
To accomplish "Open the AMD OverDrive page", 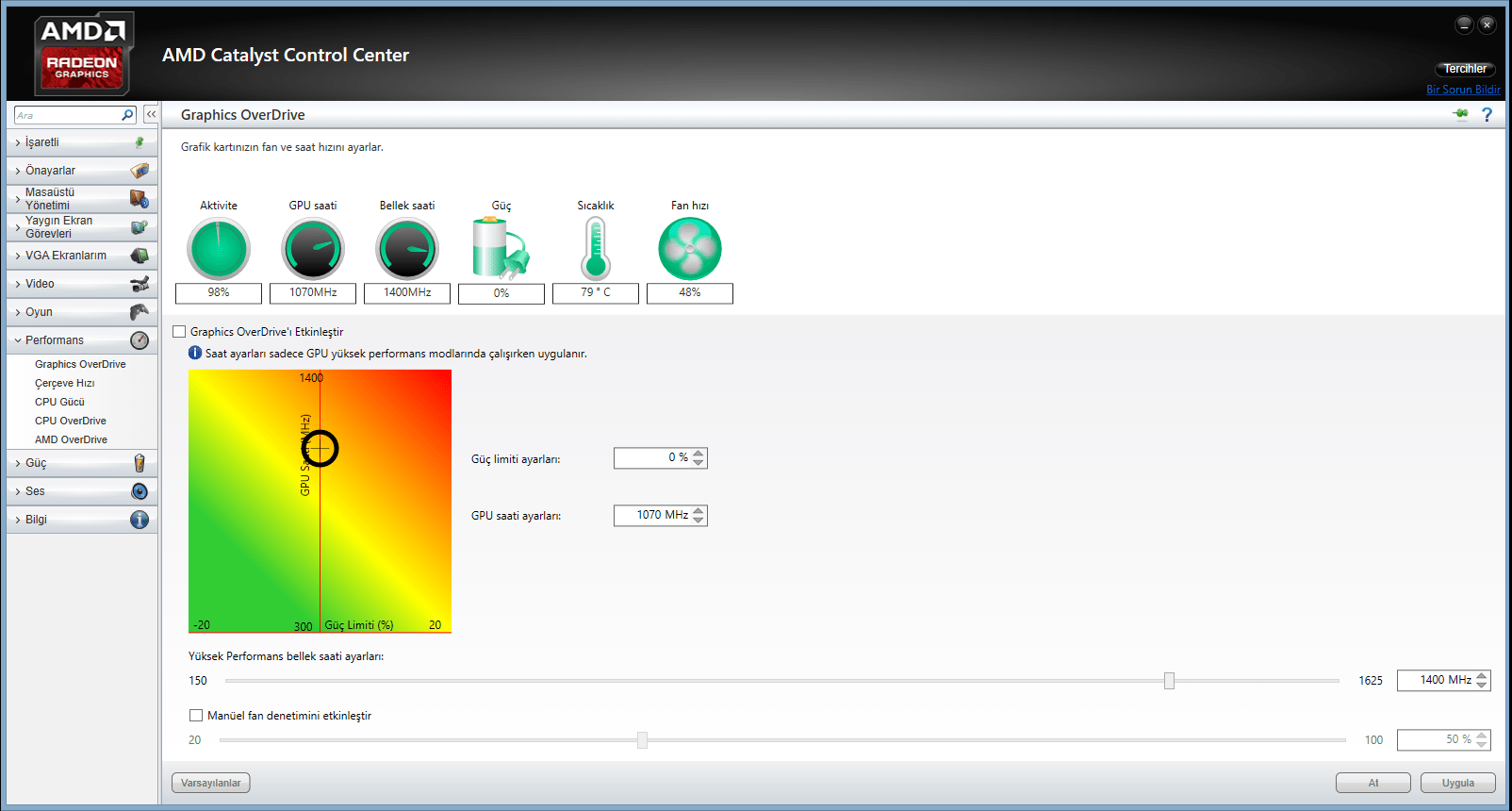I will click(x=71, y=439).
